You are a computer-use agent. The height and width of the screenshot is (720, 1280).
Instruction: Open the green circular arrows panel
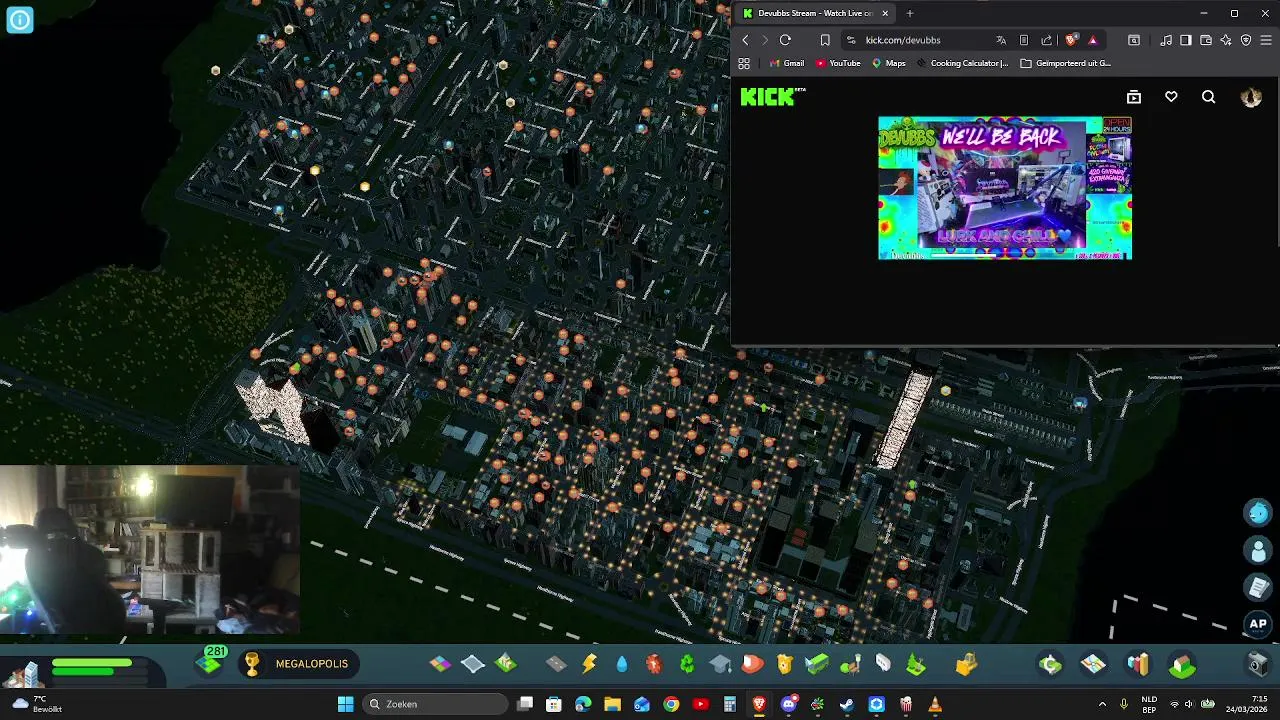coord(1050,664)
